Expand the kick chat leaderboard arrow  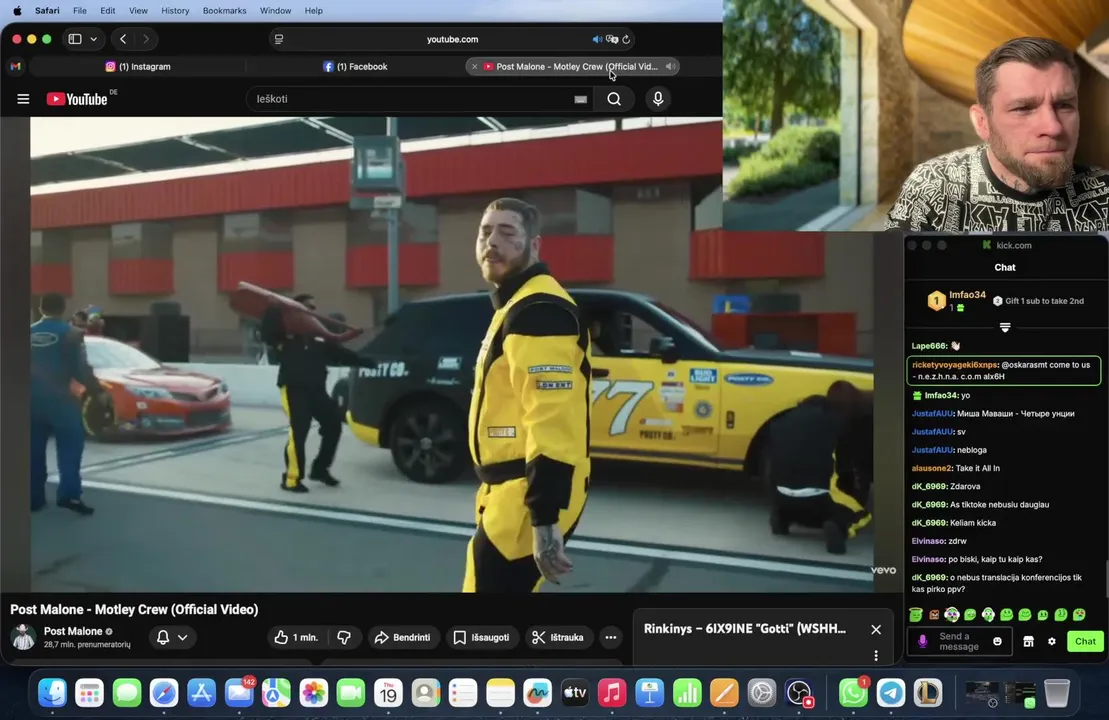click(x=1004, y=327)
